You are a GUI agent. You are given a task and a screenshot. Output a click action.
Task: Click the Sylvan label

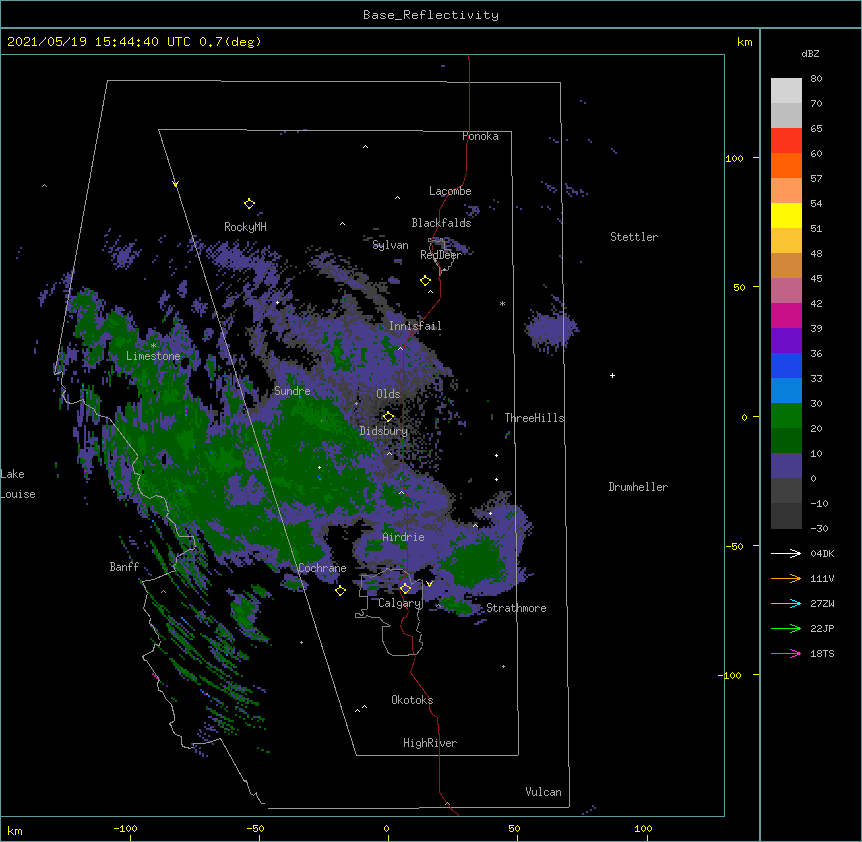click(390, 245)
